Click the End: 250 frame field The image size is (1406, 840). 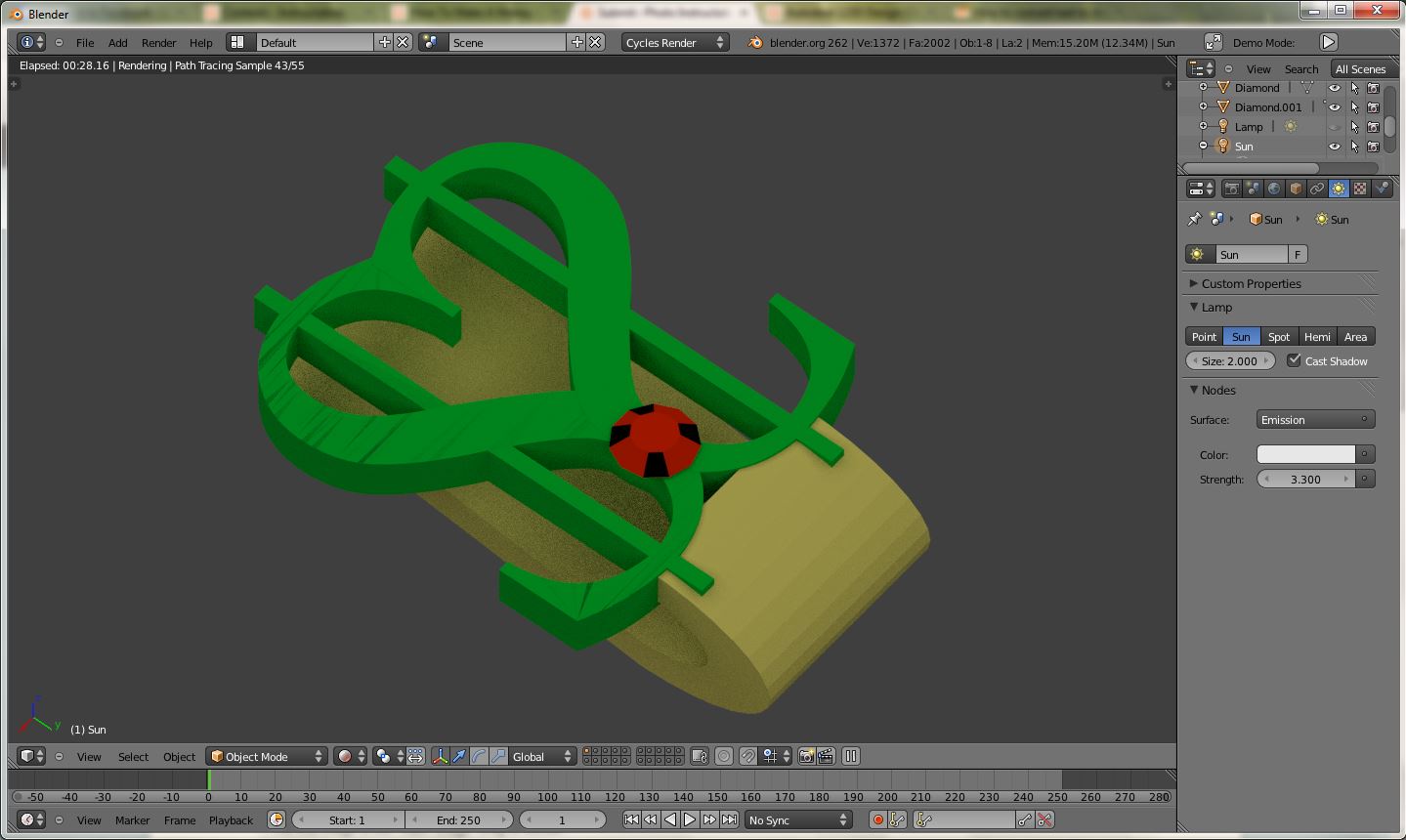click(x=459, y=820)
